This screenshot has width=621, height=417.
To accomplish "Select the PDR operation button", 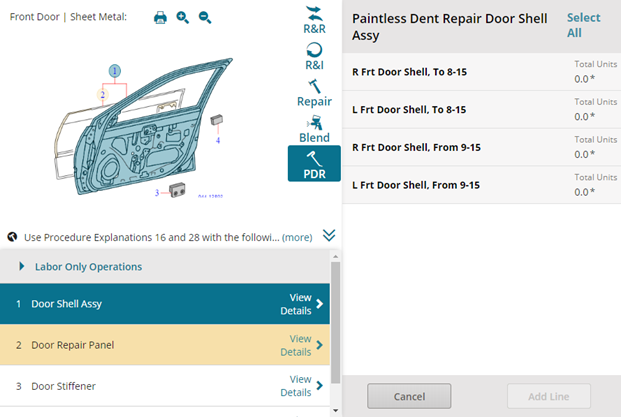I will point(314,164).
